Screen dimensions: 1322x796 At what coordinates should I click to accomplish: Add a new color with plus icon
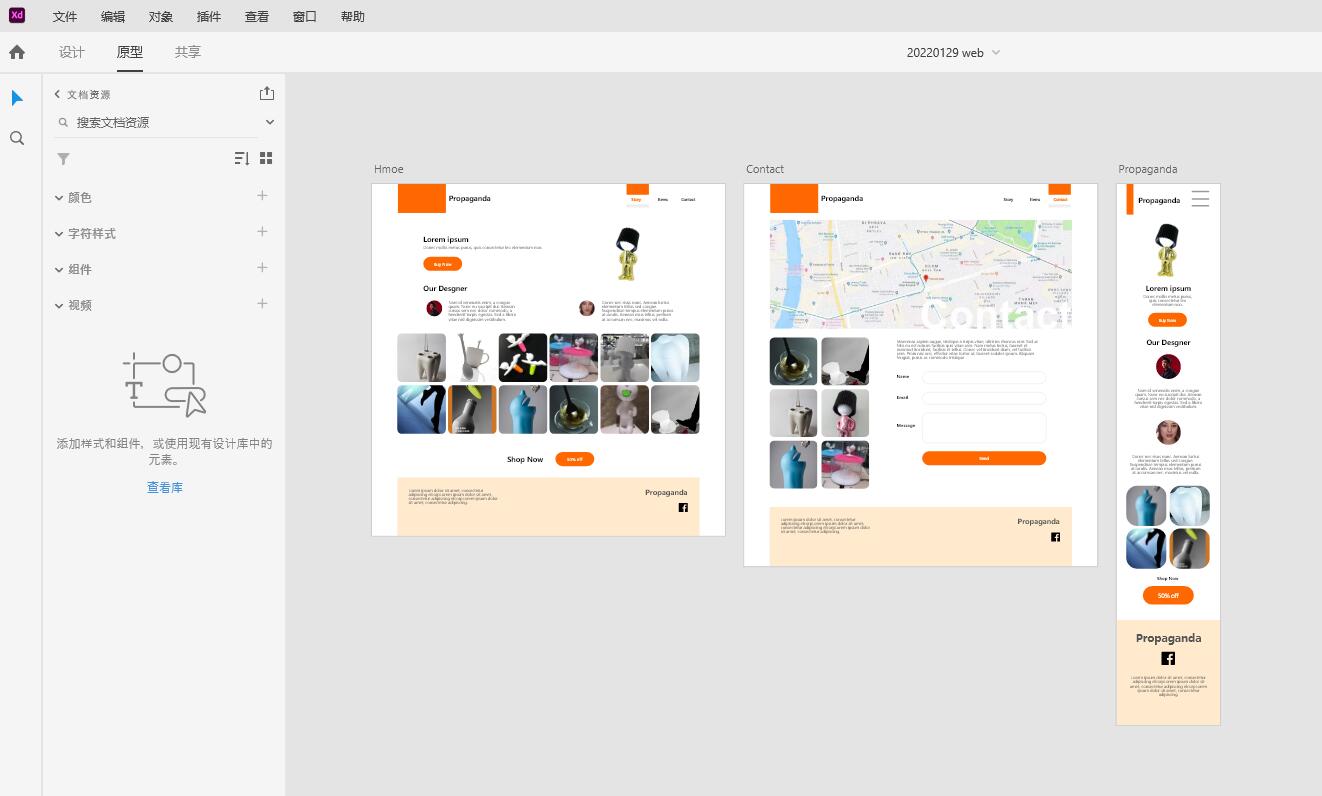tap(262, 196)
